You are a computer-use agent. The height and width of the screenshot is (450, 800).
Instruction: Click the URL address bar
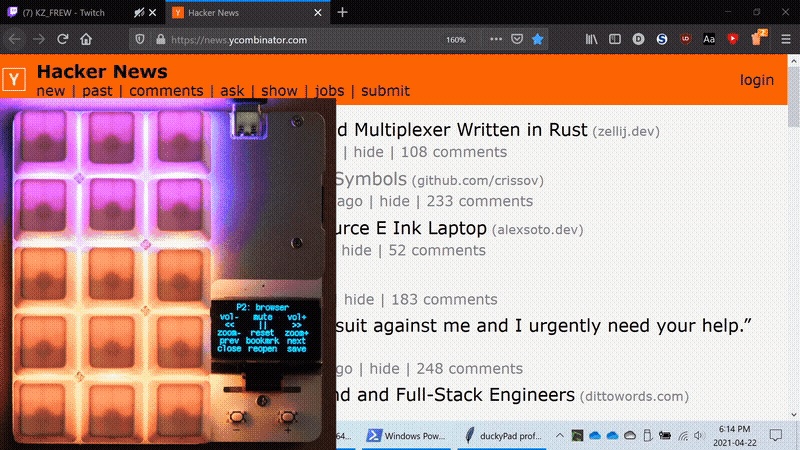[300, 39]
